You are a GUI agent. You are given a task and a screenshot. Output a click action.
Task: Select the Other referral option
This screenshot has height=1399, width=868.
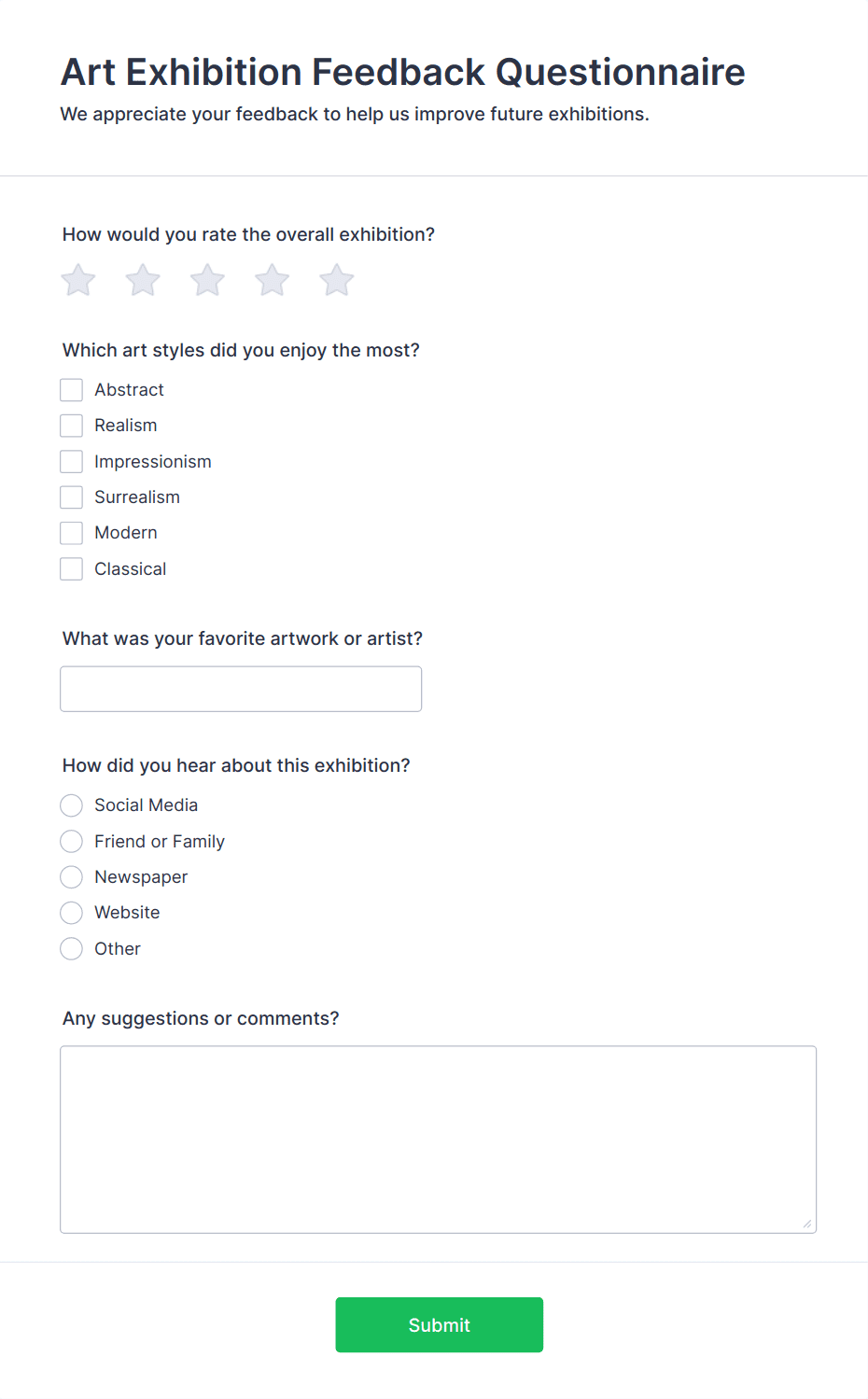point(71,948)
